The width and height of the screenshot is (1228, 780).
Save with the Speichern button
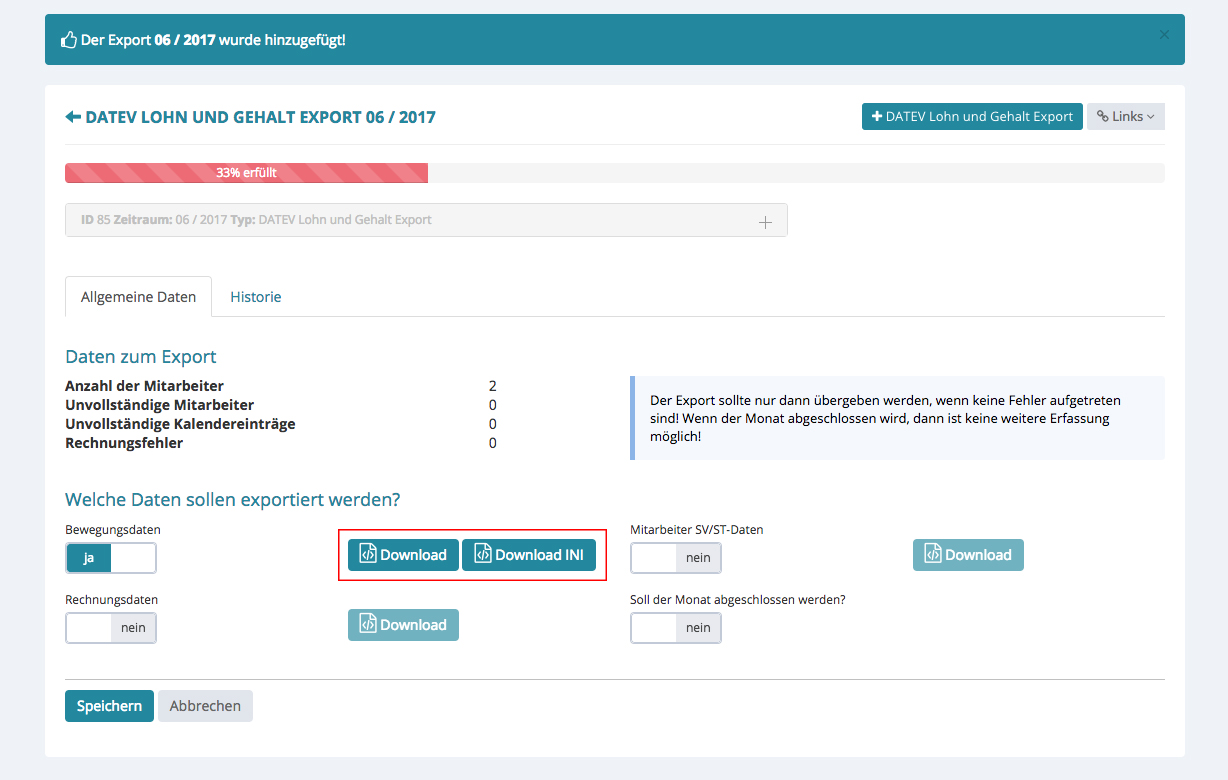pyautogui.click(x=109, y=706)
